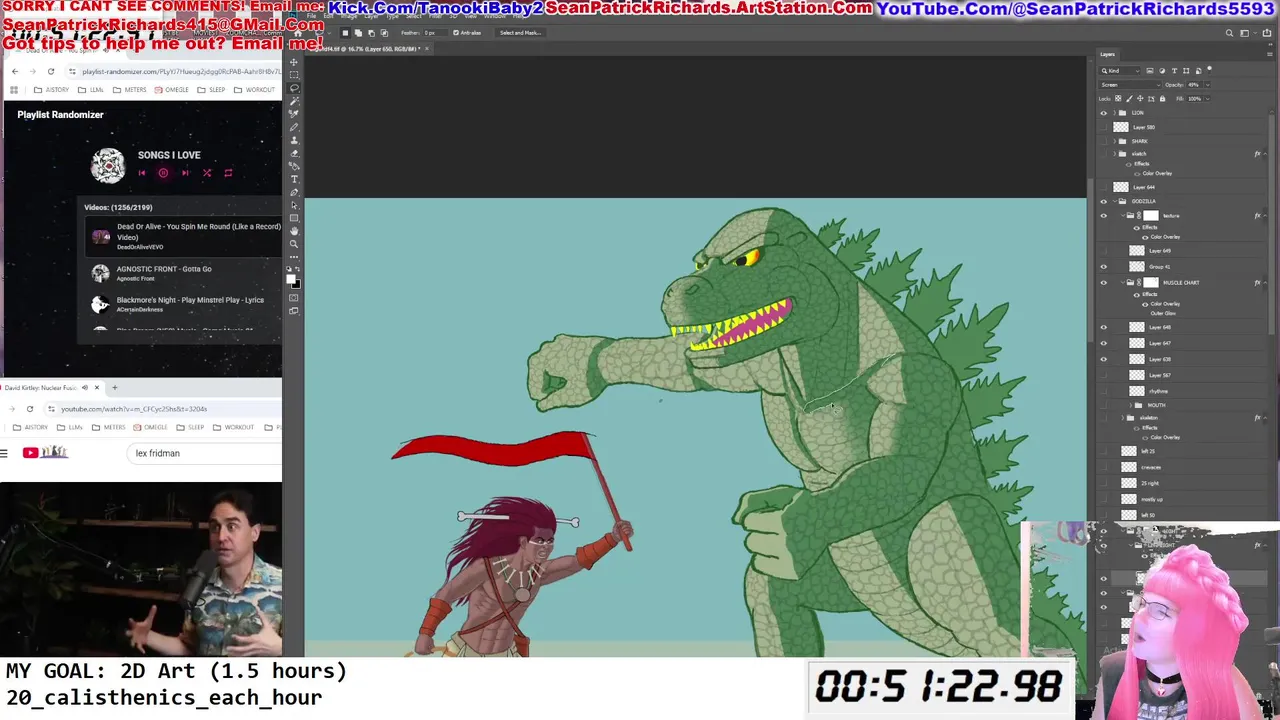Show Layer 649 visibility
The image size is (1280, 720).
(1104, 251)
